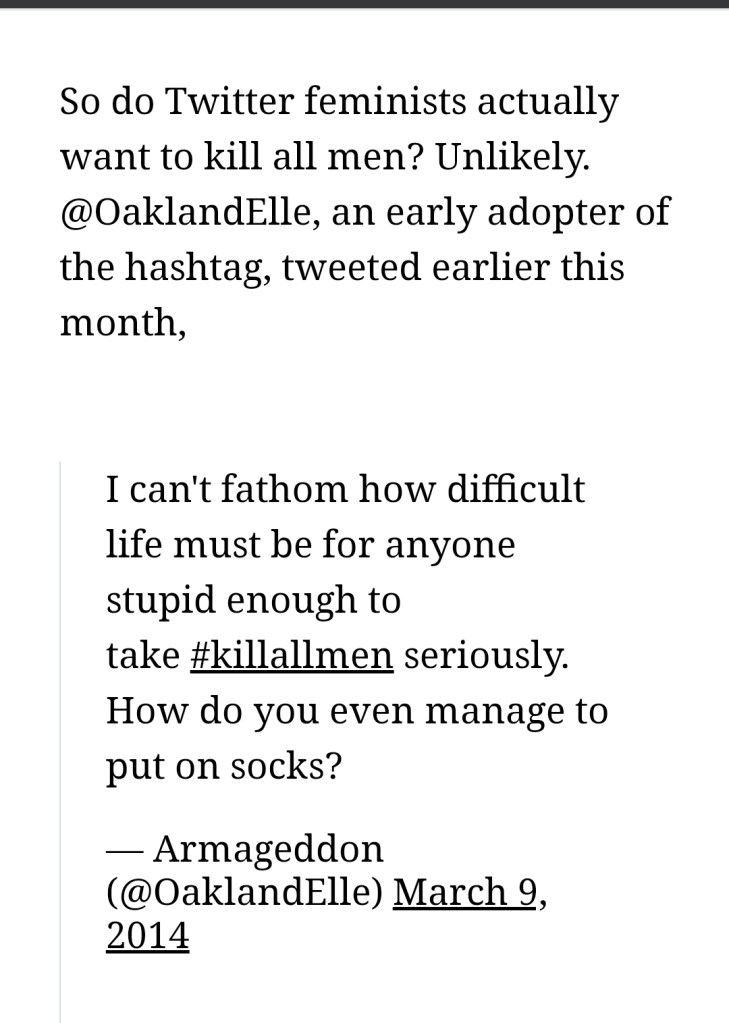Click the tweet line "I can't fathom how difficult"

(x=345, y=490)
